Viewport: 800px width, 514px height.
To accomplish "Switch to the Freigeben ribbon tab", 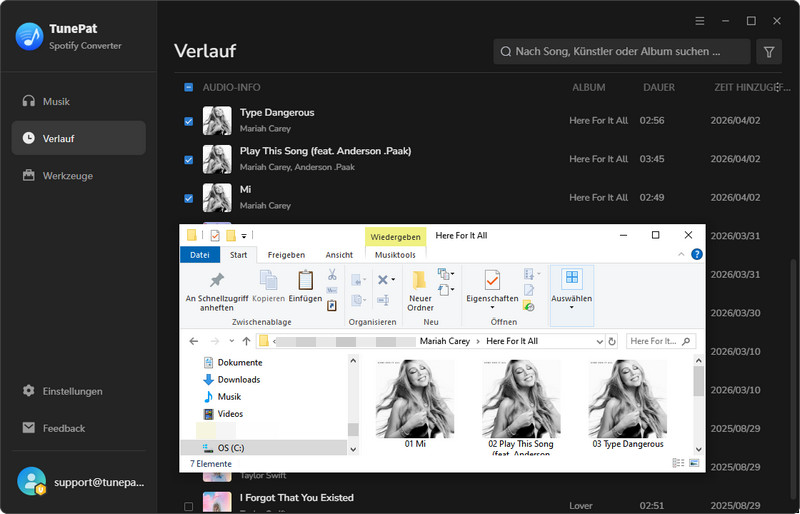I will click(286, 255).
